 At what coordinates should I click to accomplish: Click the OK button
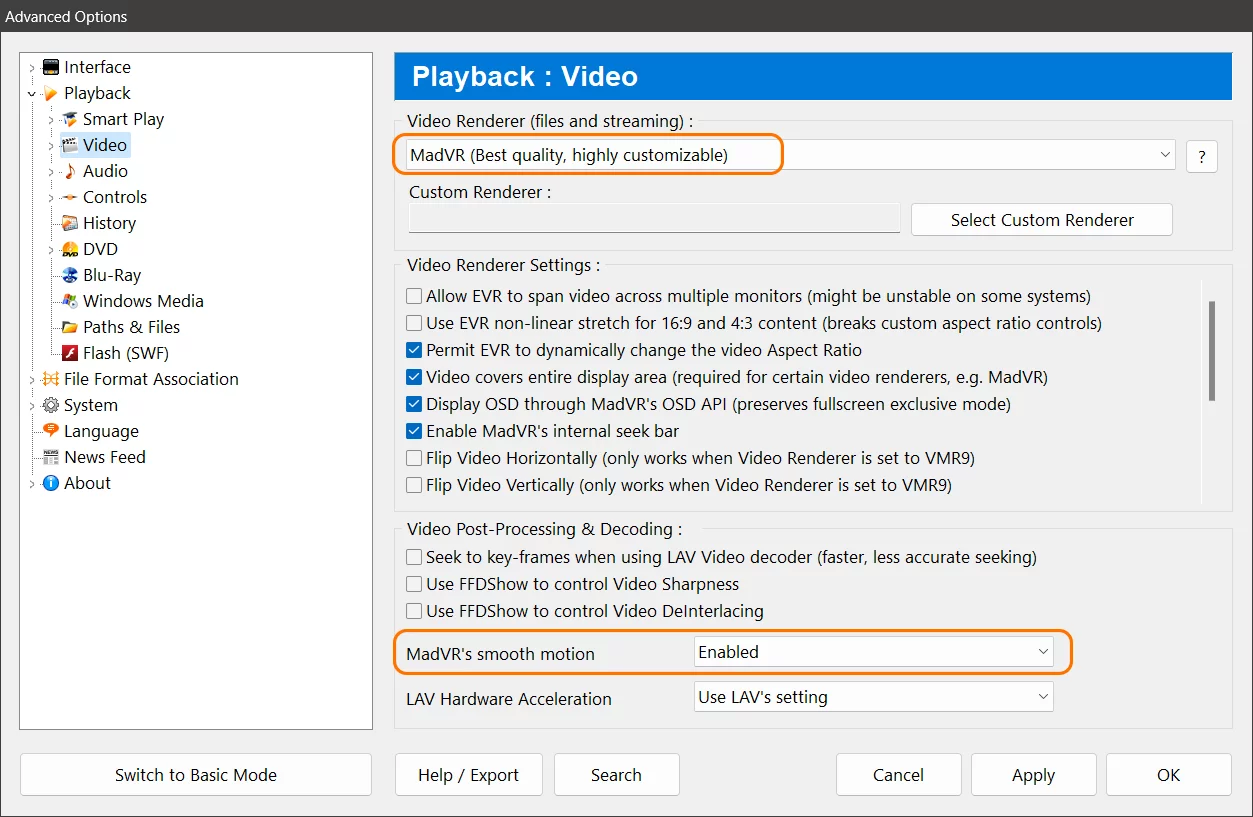[1168, 775]
